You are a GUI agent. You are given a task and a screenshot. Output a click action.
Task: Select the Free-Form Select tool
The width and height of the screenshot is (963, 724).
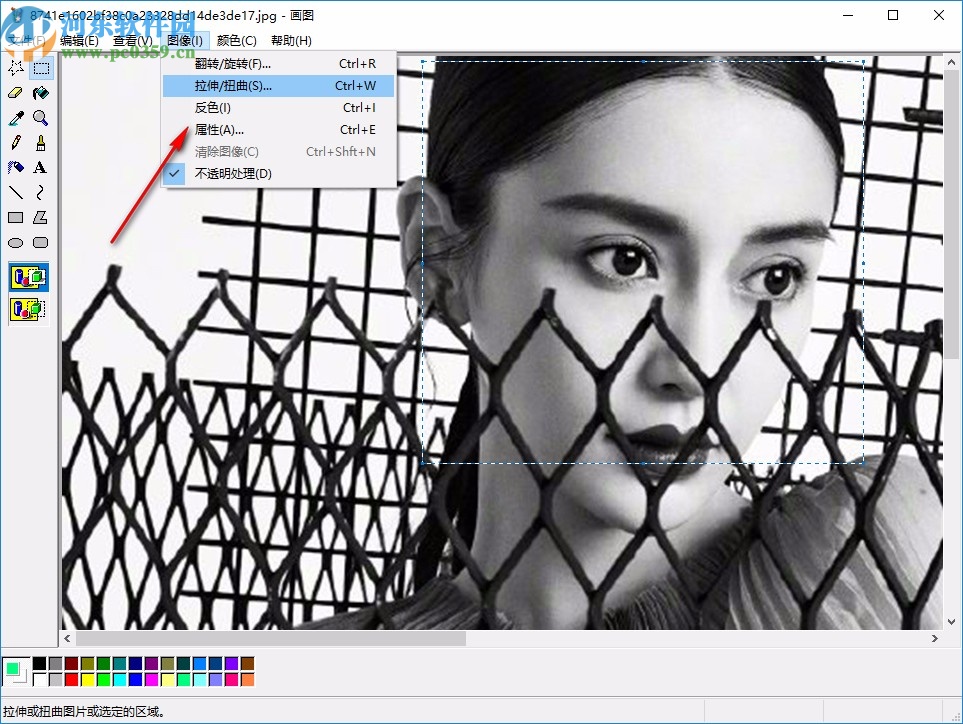pyautogui.click(x=16, y=68)
